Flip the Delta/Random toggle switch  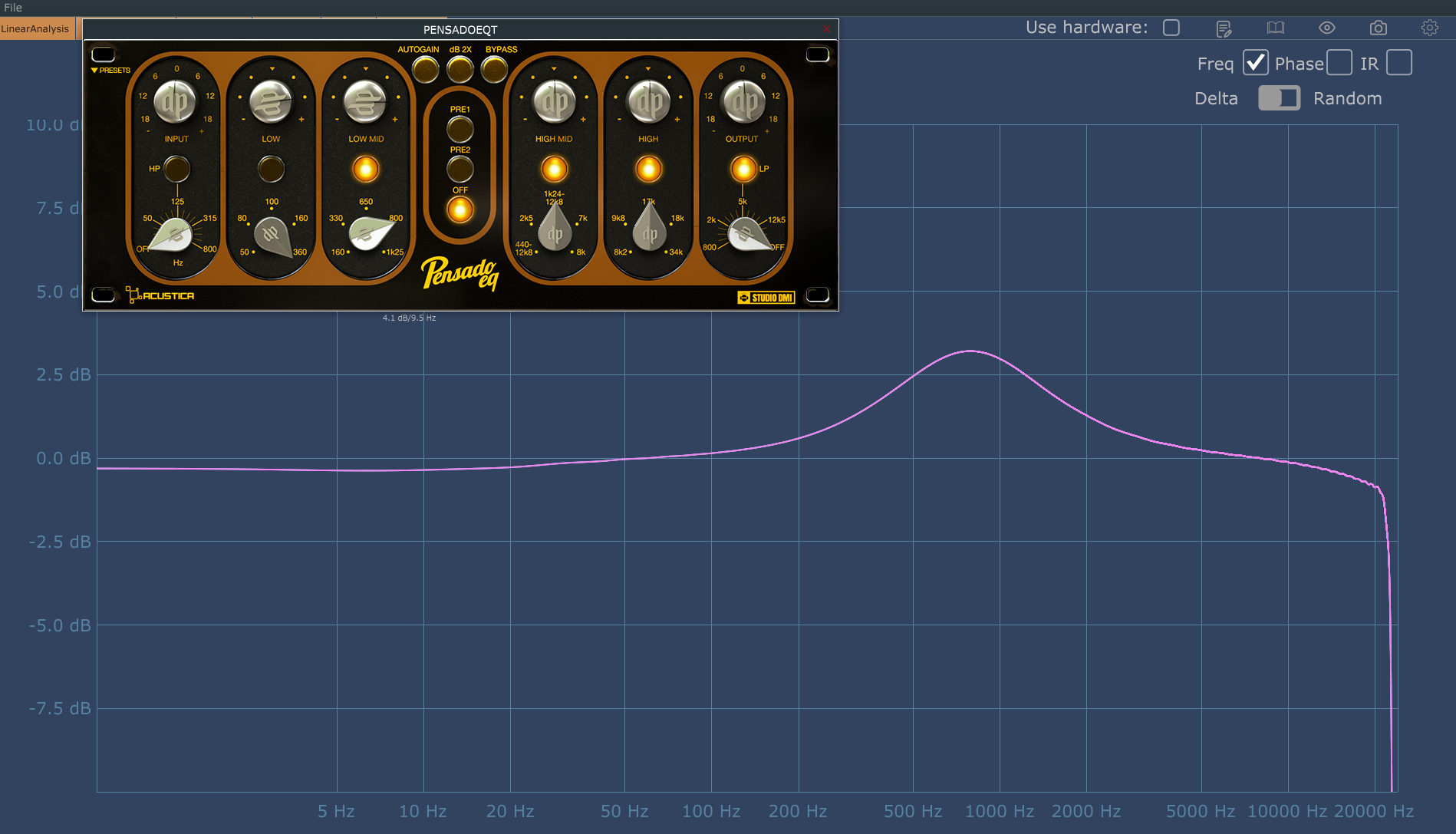coord(1279,98)
